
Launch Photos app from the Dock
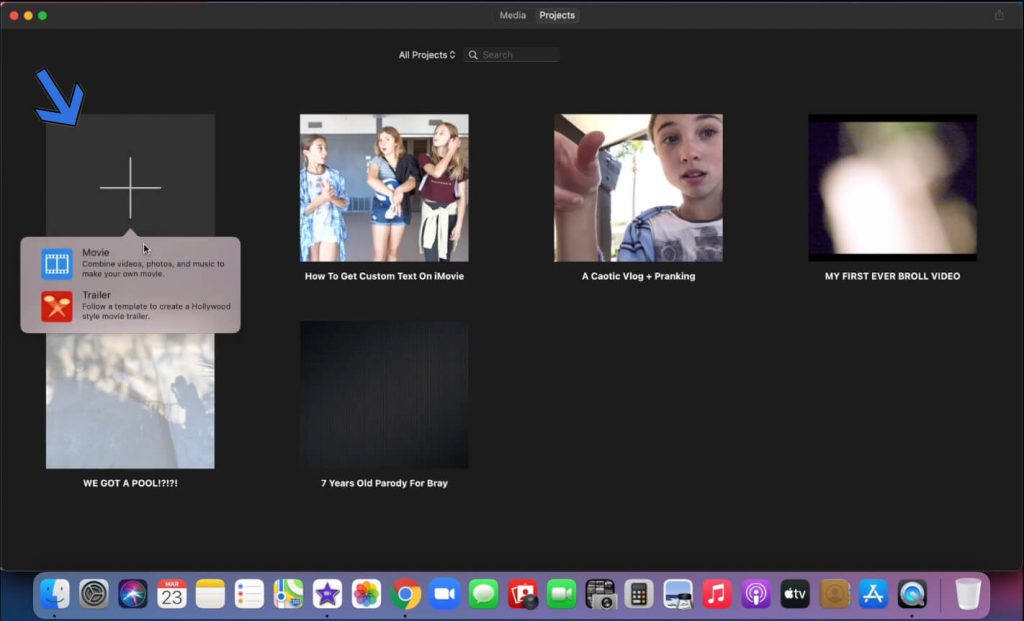pos(366,594)
